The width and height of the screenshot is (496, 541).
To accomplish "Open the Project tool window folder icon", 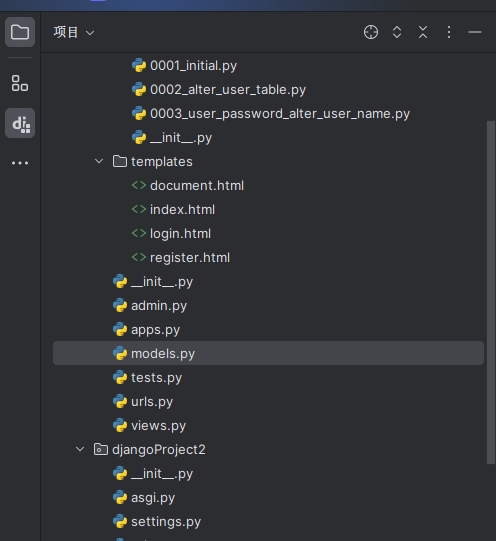I will pos(20,32).
